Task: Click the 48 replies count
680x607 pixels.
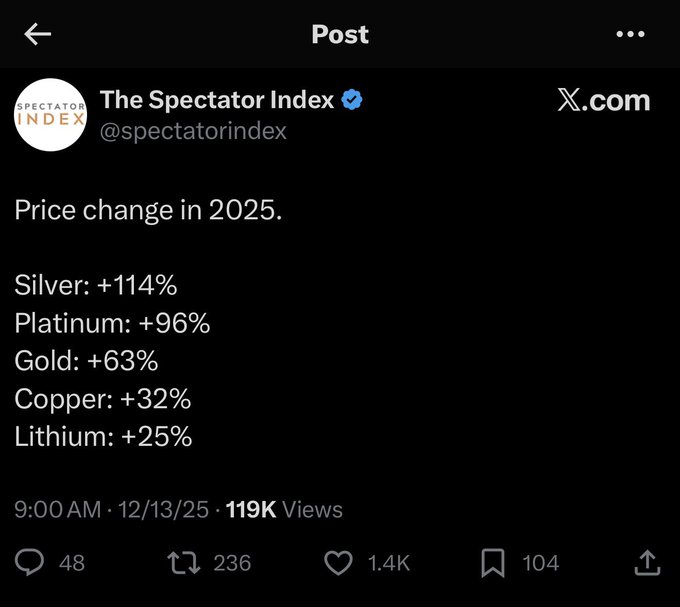Action: point(72,563)
